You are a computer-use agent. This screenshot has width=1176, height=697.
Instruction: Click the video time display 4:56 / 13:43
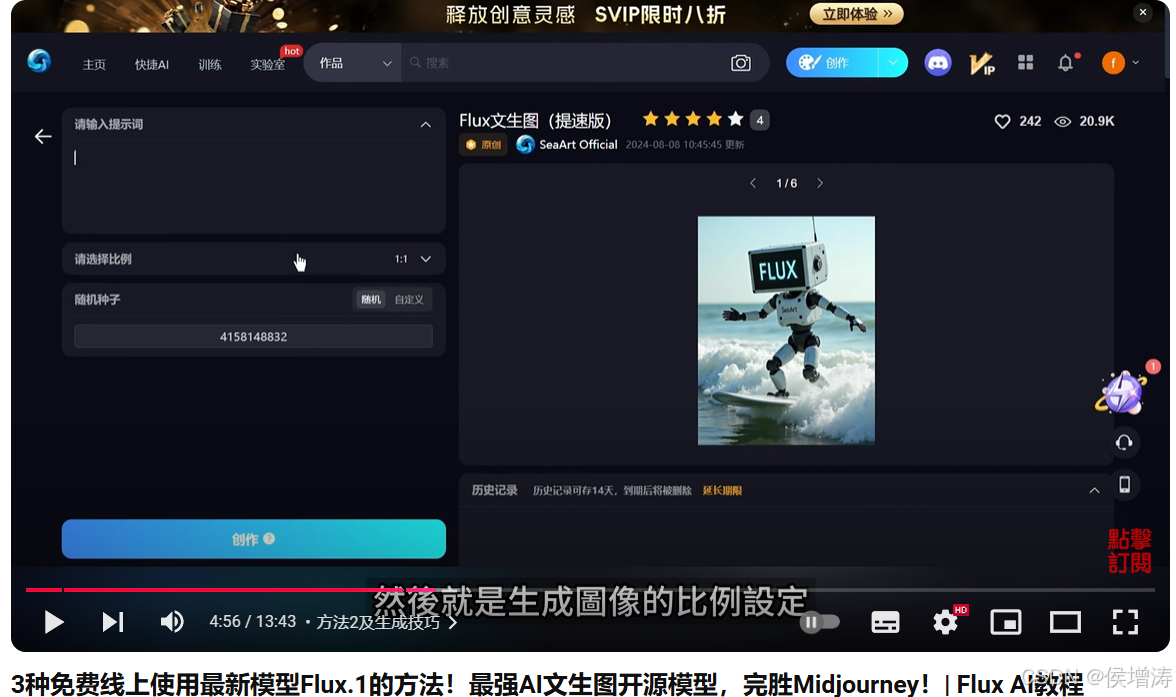pos(253,622)
